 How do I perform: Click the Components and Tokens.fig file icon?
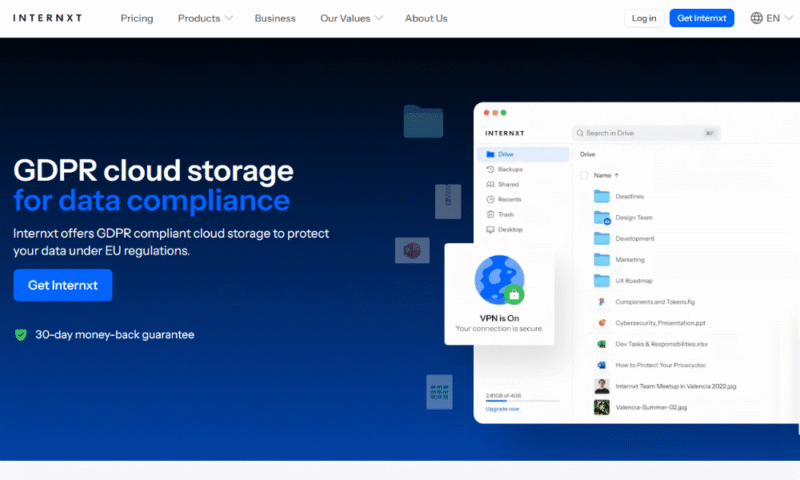(x=602, y=301)
